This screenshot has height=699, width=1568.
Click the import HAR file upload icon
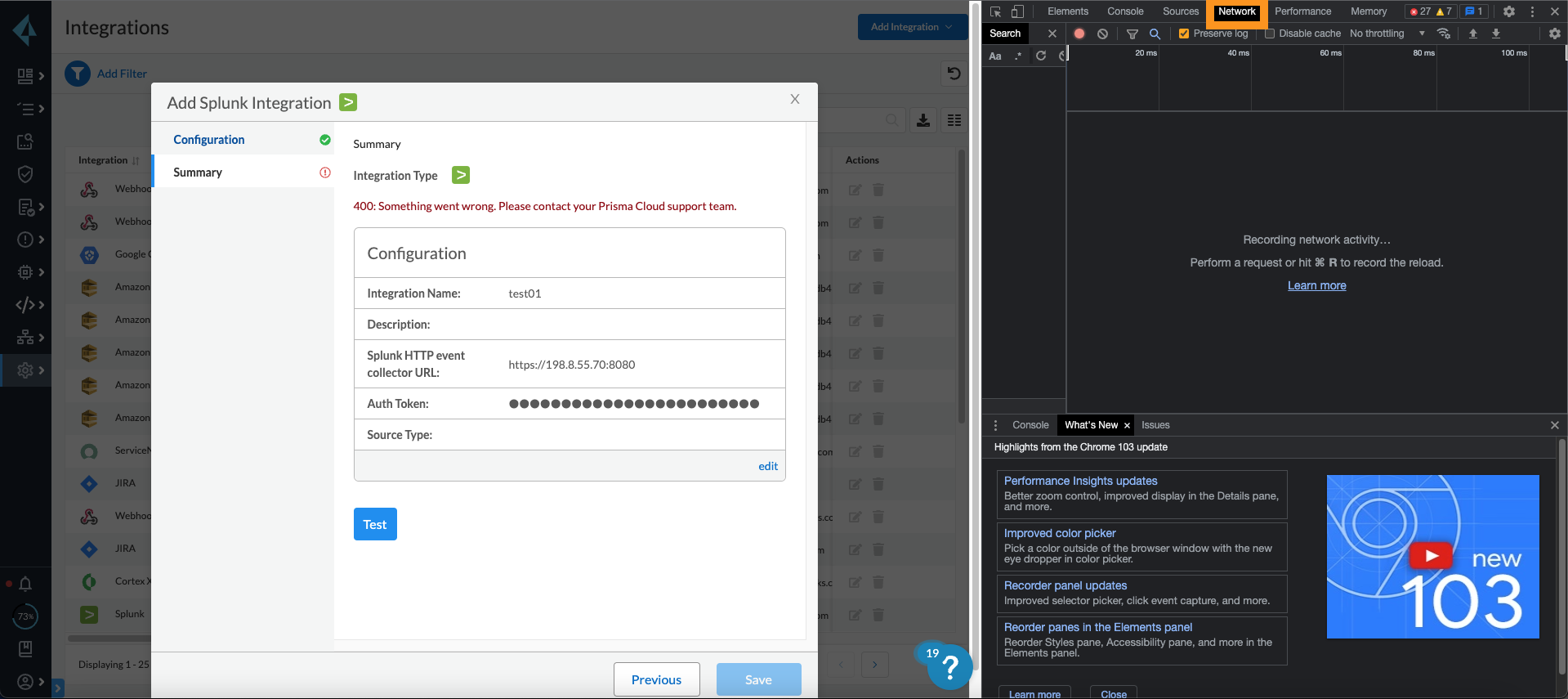[x=1473, y=34]
